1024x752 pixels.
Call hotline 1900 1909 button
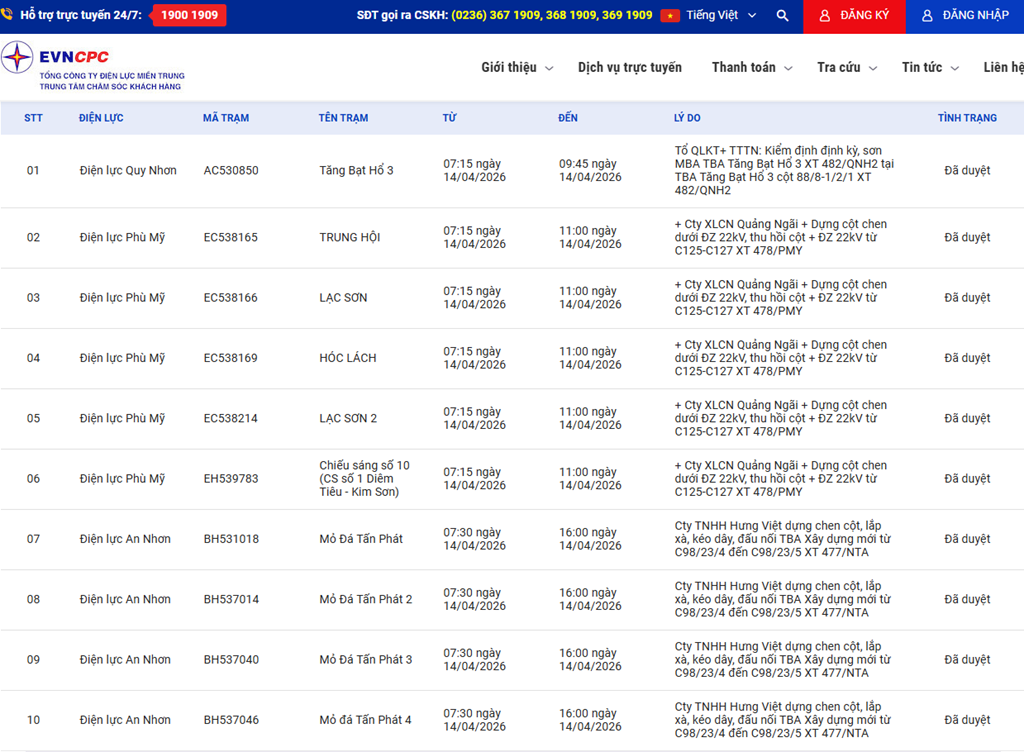189,16
